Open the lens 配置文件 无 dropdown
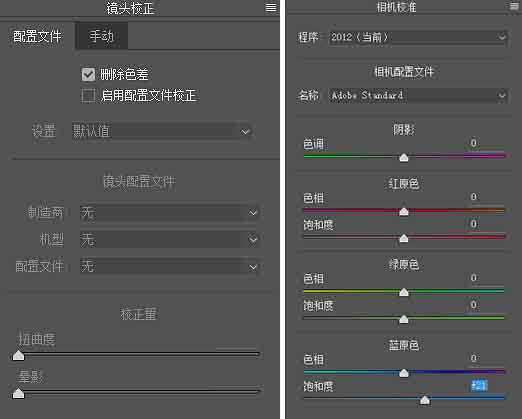Viewport: 522px width, 419px height. tap(170, 266)
